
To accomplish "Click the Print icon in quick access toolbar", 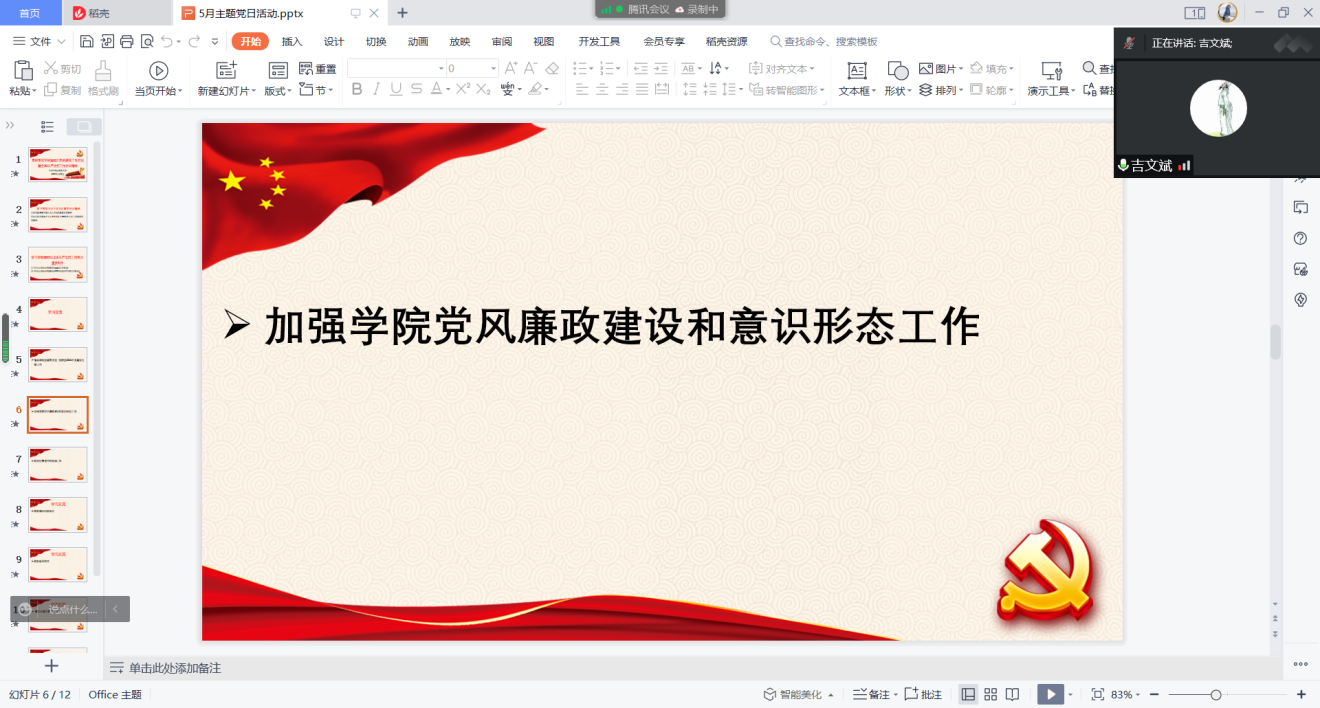I will 127,41.
